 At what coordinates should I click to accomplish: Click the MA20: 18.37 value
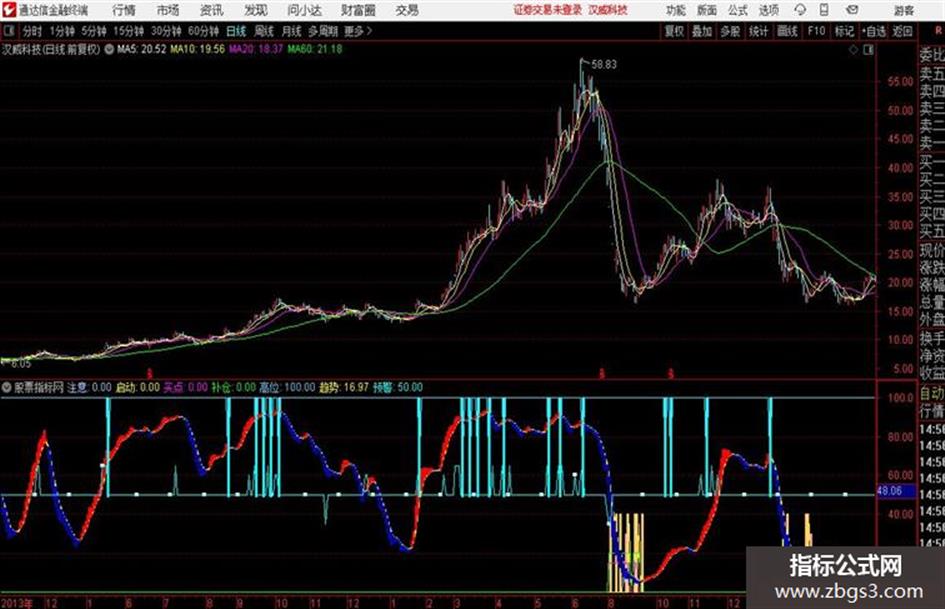point(256,49)
